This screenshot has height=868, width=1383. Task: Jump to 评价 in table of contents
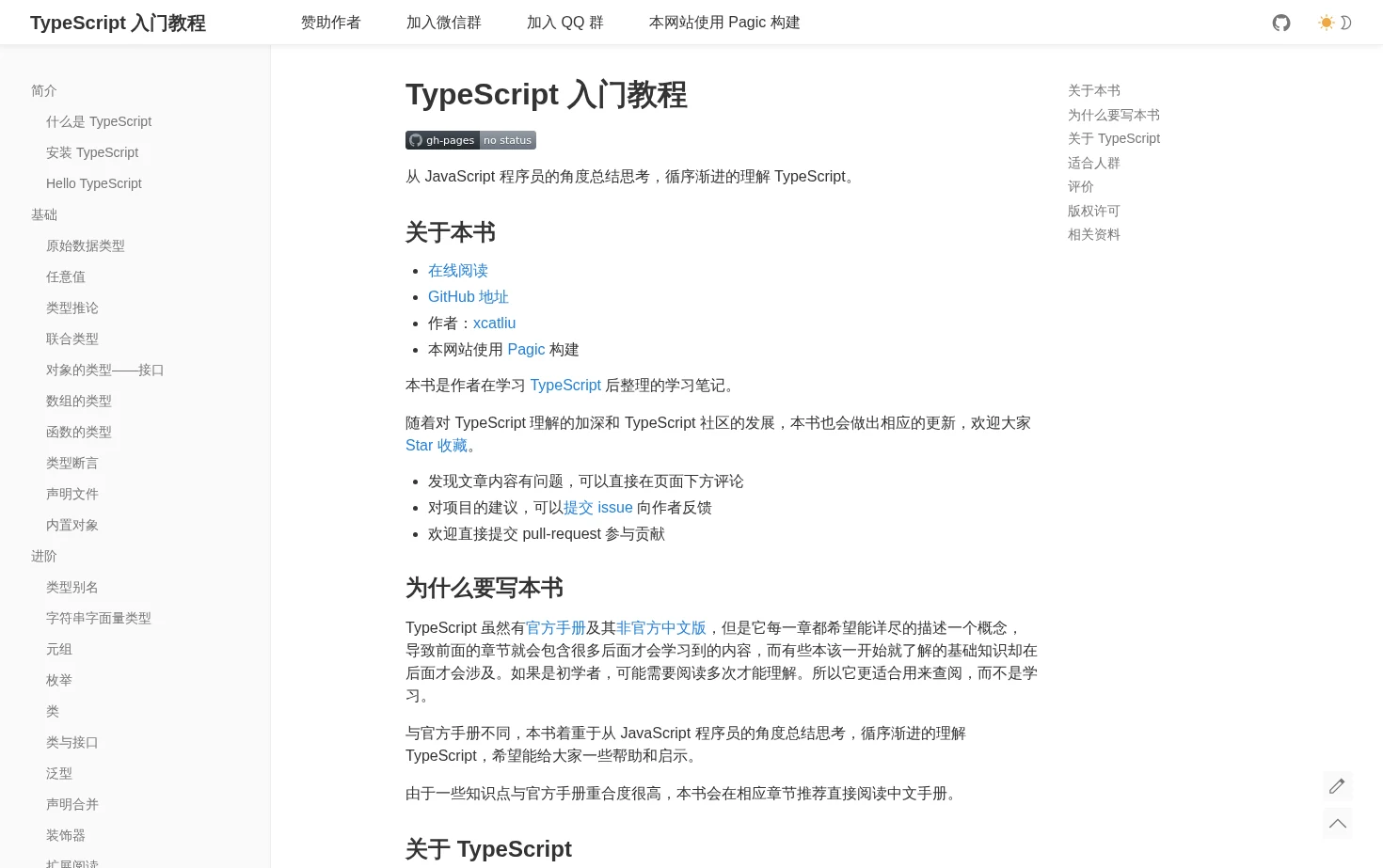coord(1081,186)
